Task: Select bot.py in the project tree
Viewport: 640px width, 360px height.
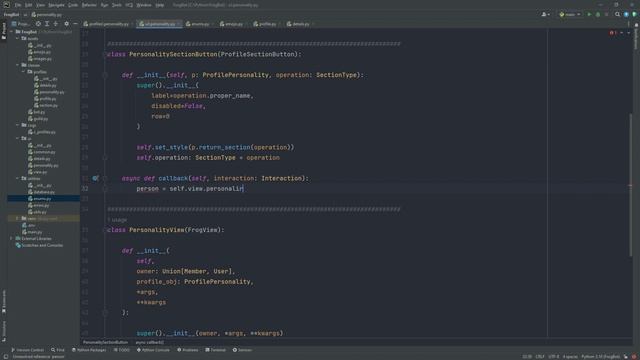Action: tap(37, 112)
